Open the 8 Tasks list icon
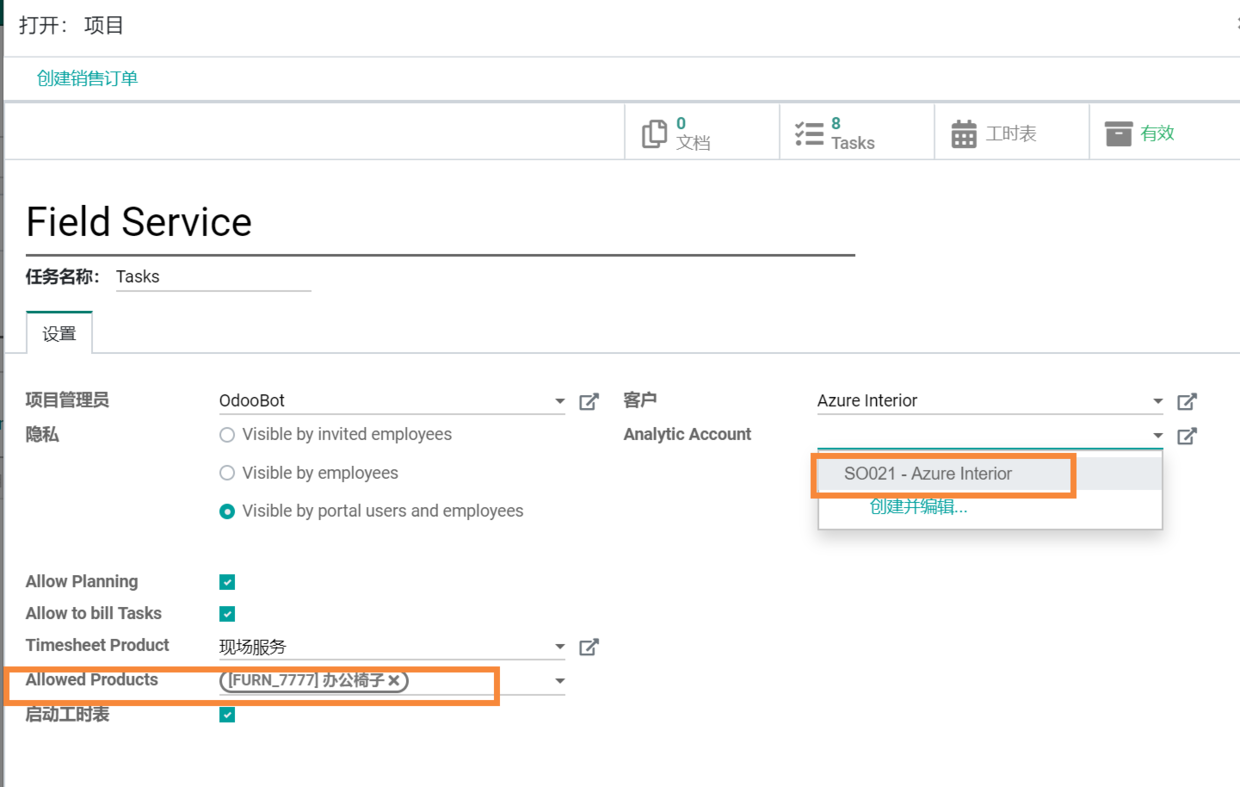1240x787 pixels. click(x=809, y=133)
